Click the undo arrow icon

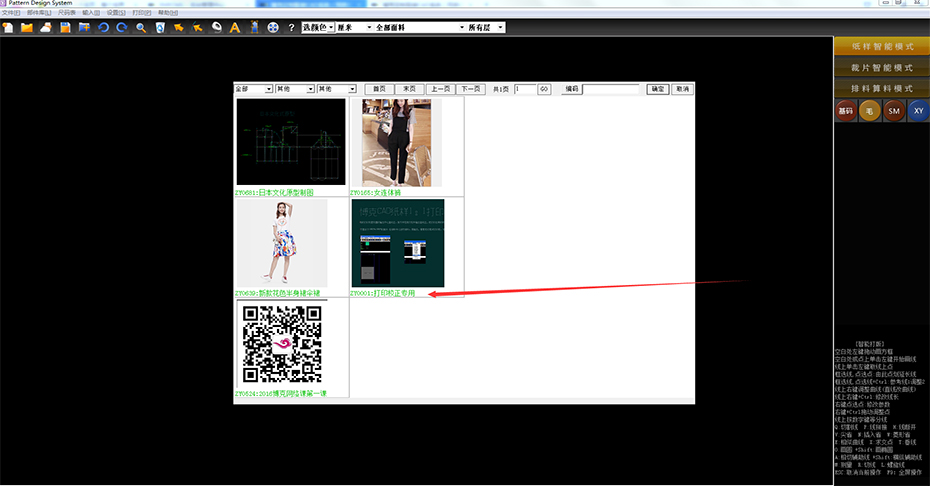[103, 27]
